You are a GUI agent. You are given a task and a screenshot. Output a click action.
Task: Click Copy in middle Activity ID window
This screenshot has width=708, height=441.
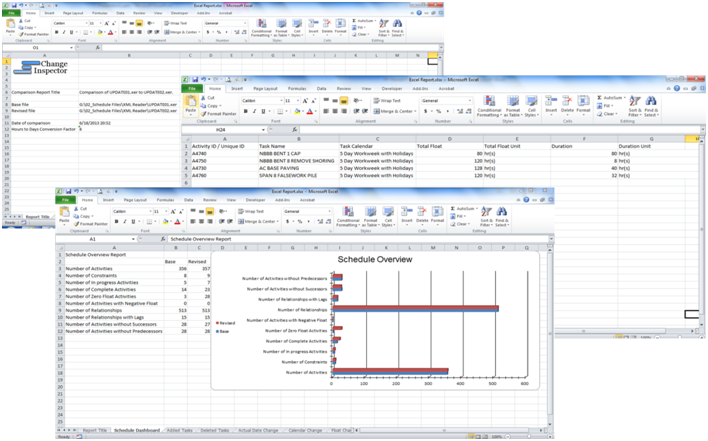point(212,106)
